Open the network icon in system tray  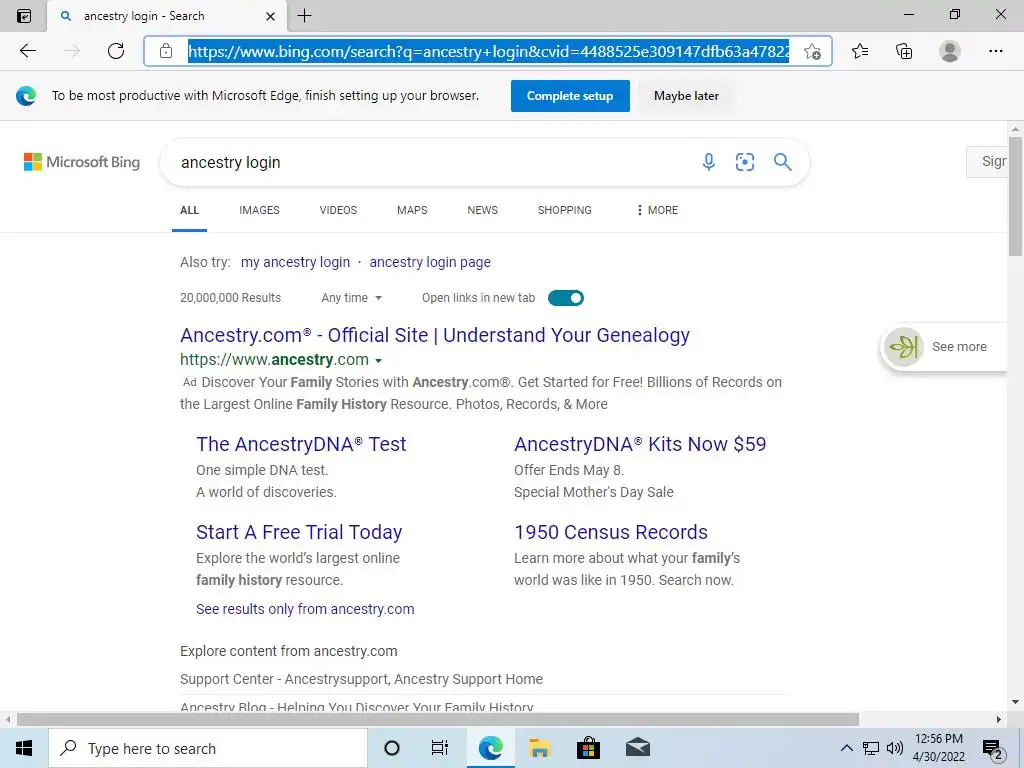tap(871, 748)
